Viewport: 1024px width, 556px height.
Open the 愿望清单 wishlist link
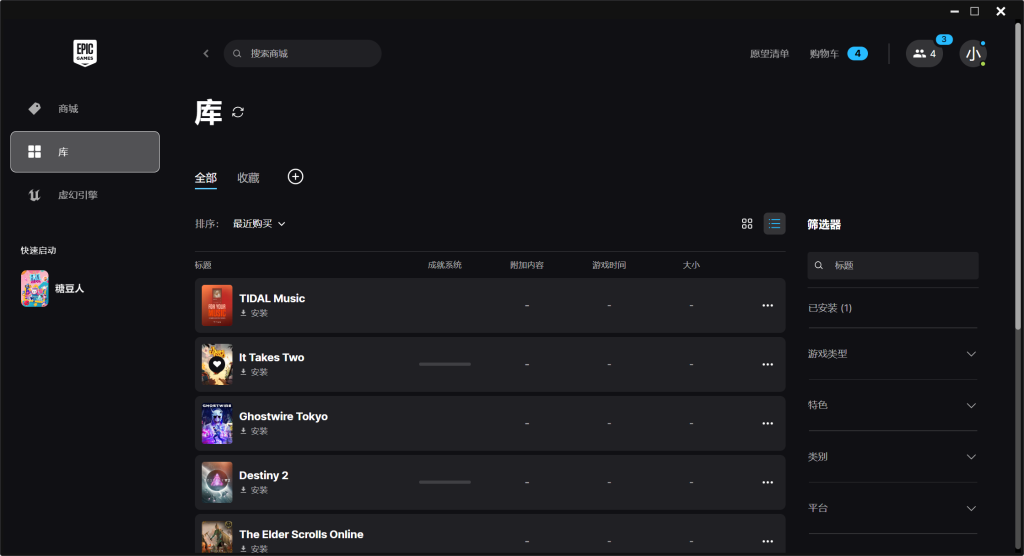click(x=769, y=54)
